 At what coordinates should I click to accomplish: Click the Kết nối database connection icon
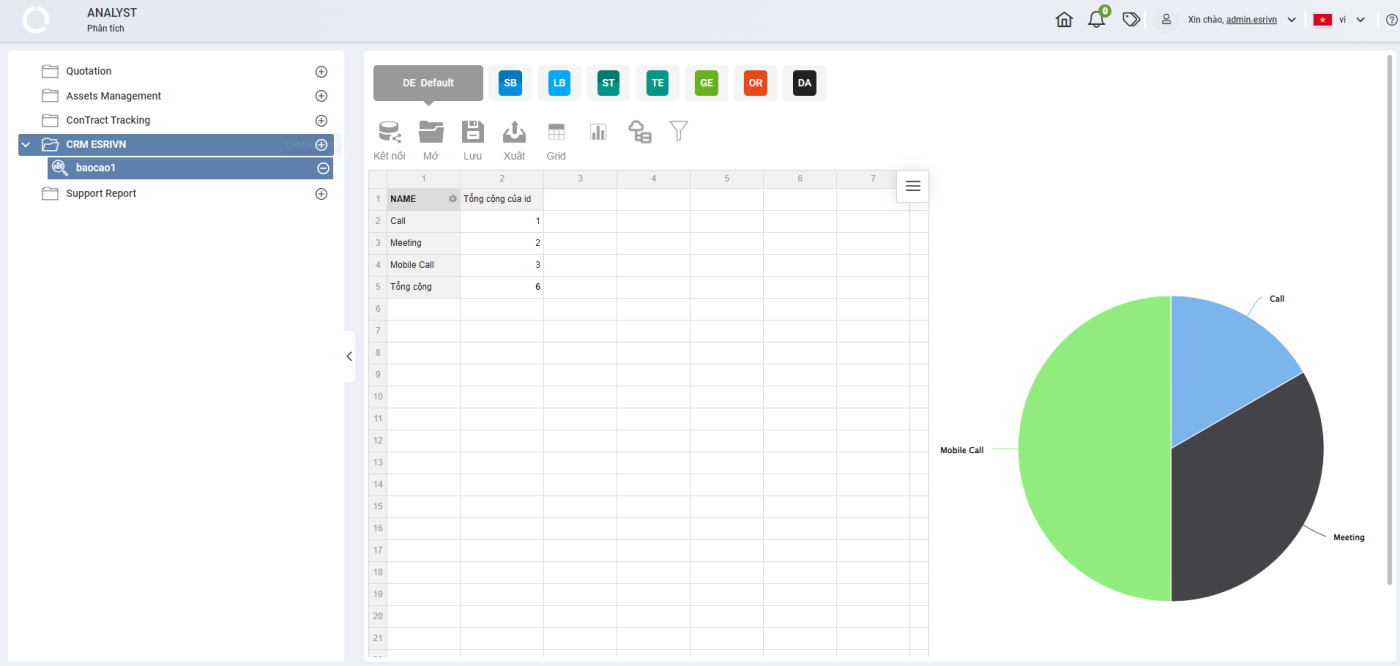click(389, 132)
